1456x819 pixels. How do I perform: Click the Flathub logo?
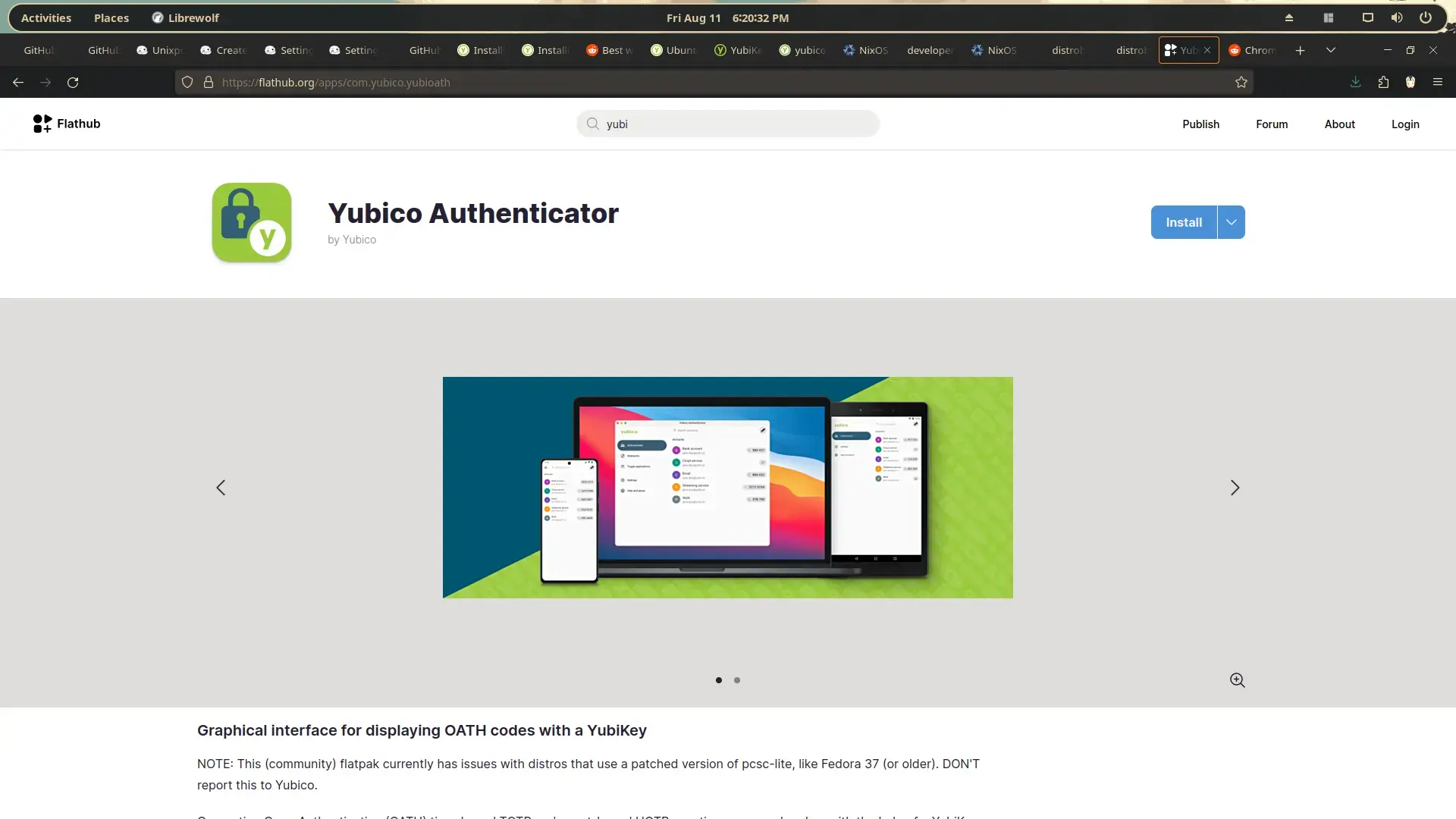click(x=67, y=124)
